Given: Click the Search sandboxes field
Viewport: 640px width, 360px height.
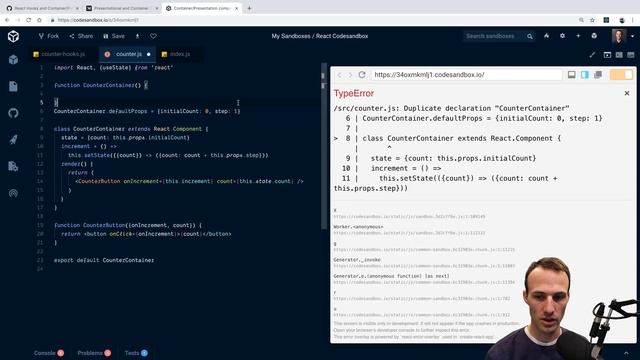Looking at the screenshot, I should tap(494, 36).
